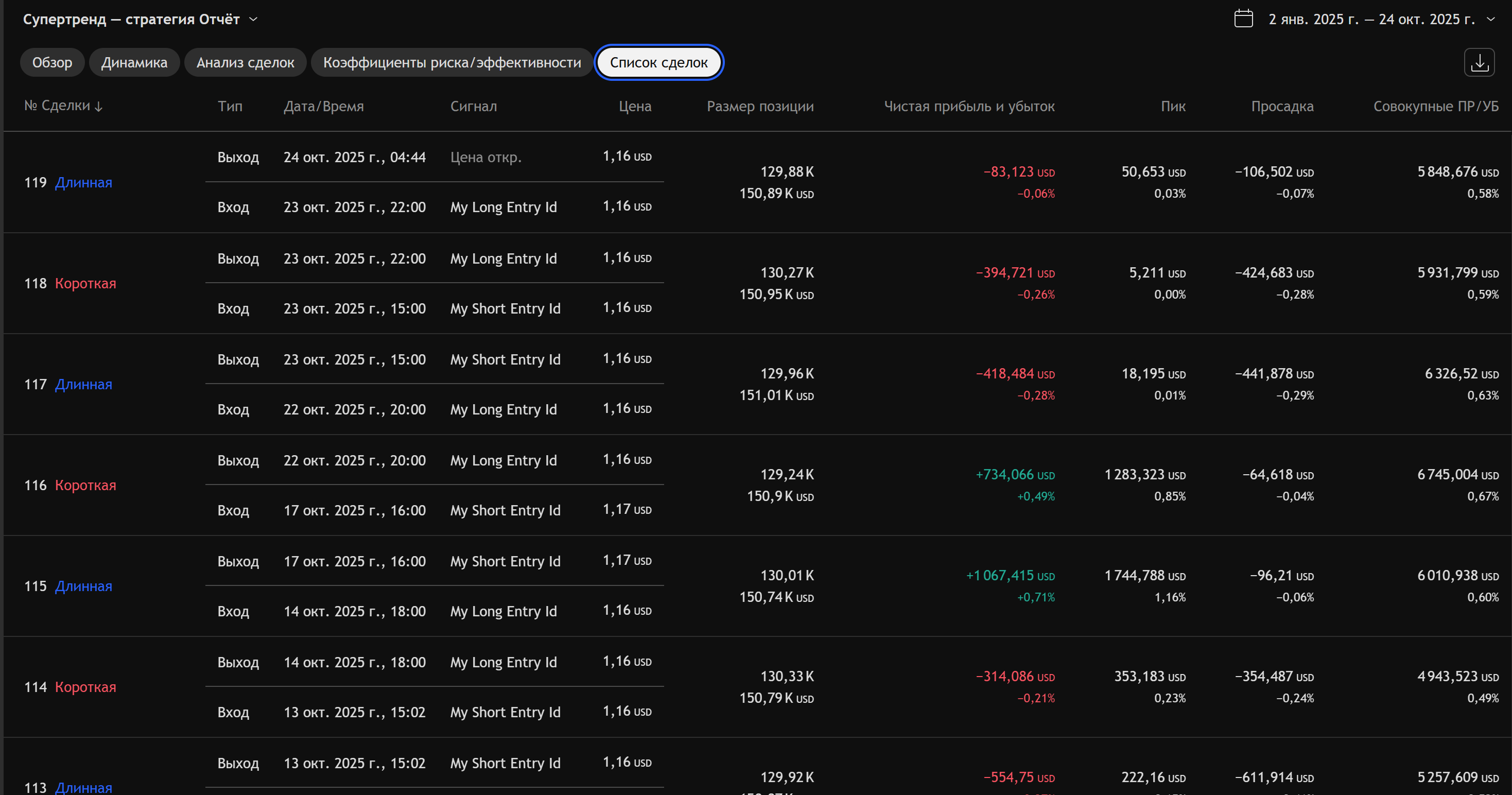
Task: Click the Чистая прибыль и убыток column header
Action: 969,106
